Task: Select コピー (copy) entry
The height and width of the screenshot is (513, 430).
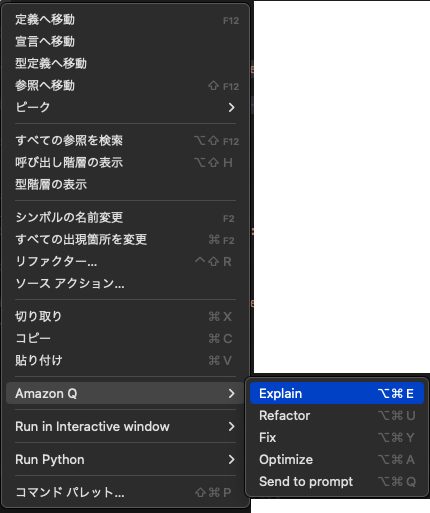Action: point(125,339)
